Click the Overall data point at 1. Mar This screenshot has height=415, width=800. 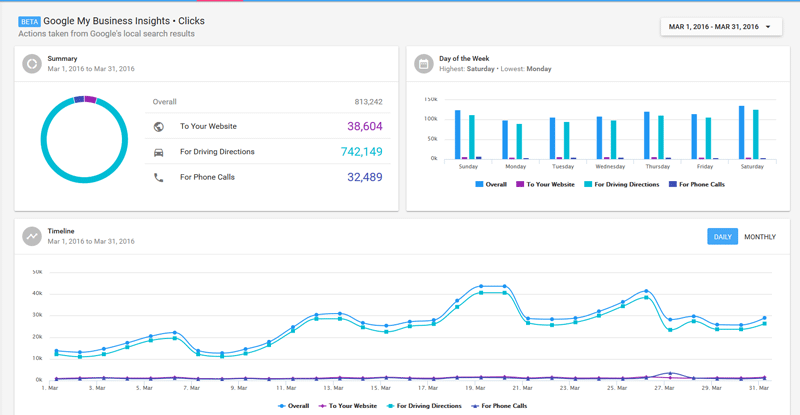(56, 351)
